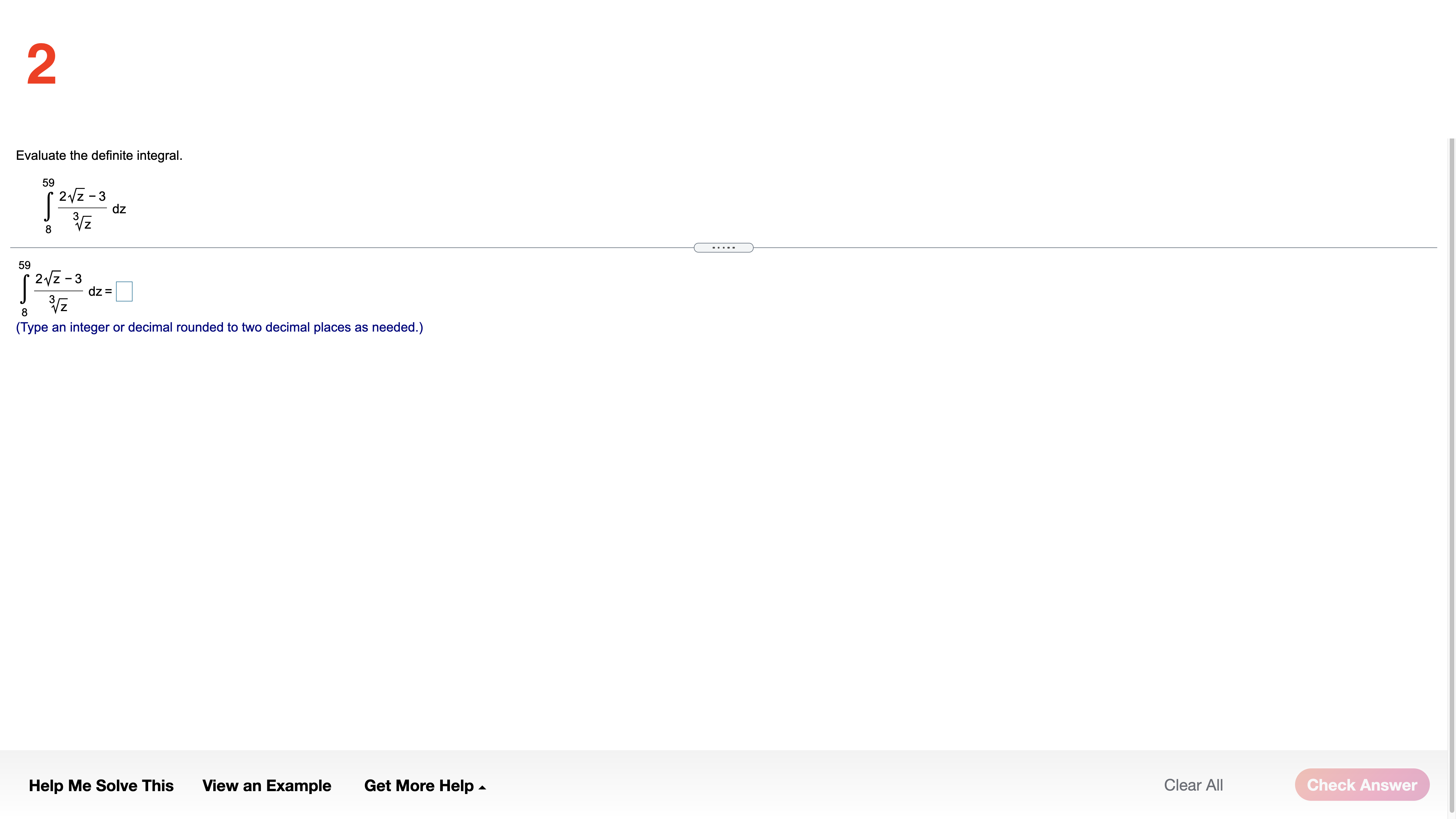The image size is (1456, 819).
Task: Click the numerator 2√z − 3 in the lower integral
Action: pos(58,279)
